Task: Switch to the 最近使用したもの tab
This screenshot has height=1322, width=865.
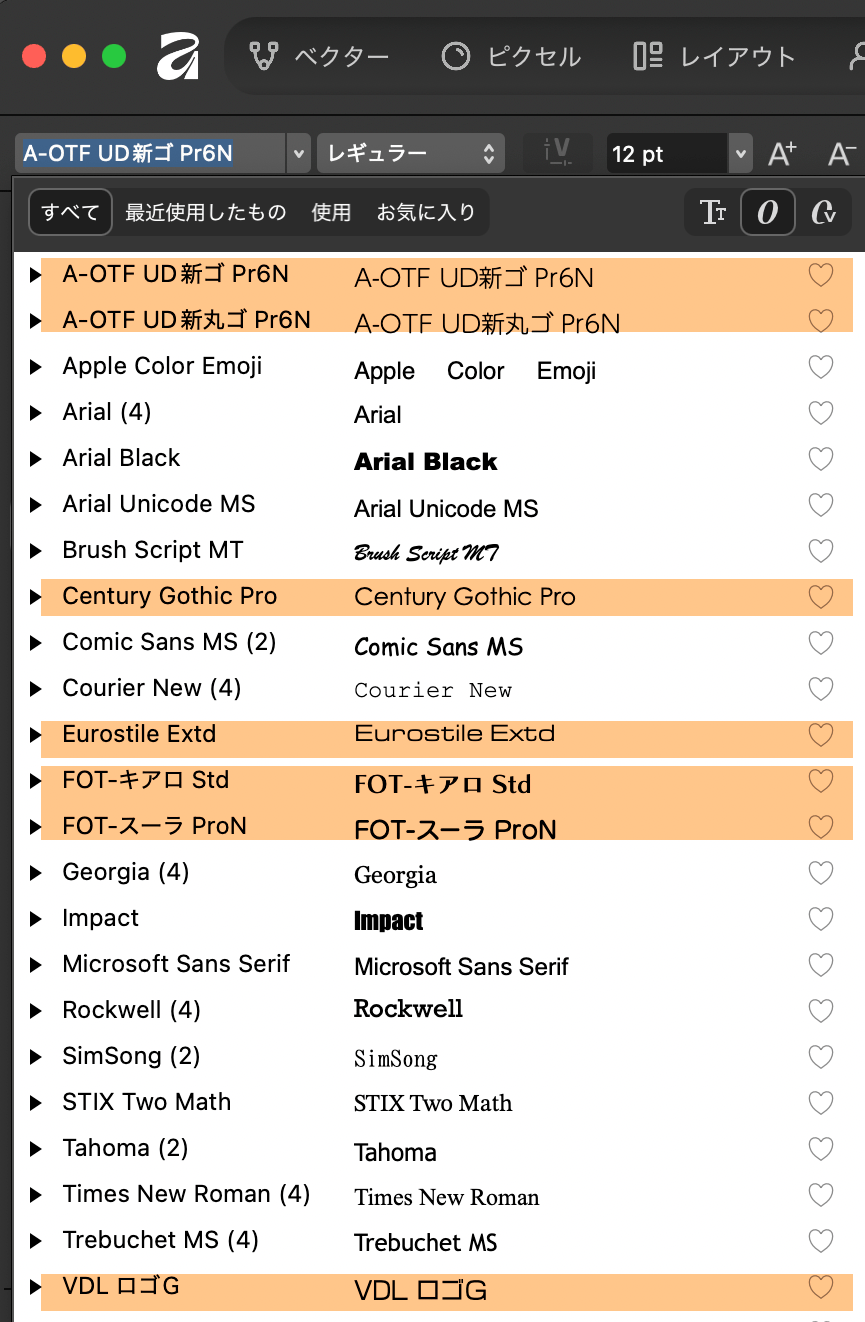Action: [x=206, y=212]
